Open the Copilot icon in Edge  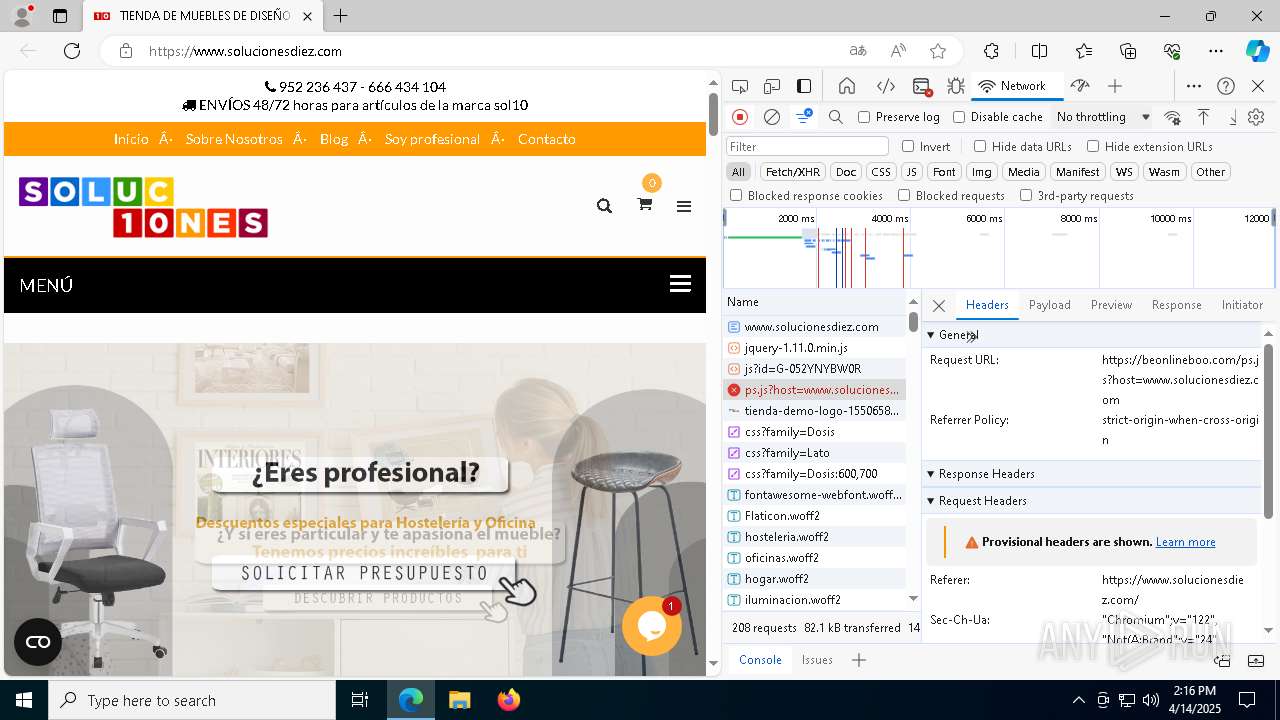coord(1257,51)
